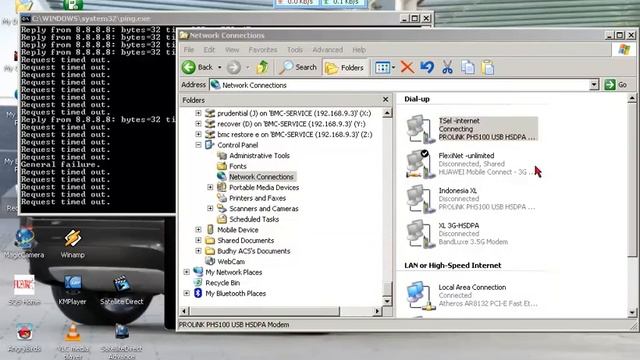Open the Edit menu

pyautogui.click(x=209, y=50)
